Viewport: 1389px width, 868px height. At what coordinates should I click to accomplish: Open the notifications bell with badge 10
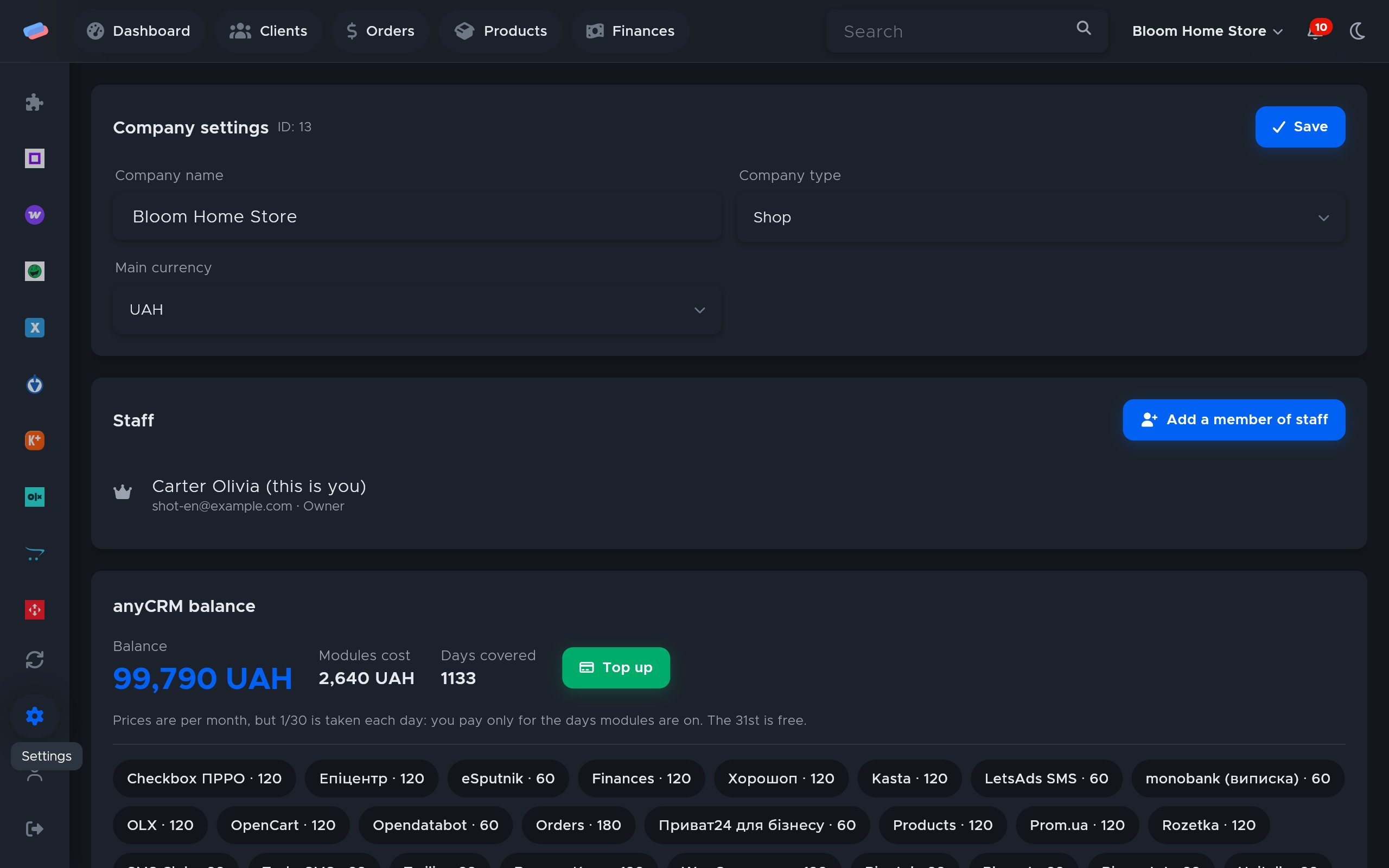[1318, 30]
